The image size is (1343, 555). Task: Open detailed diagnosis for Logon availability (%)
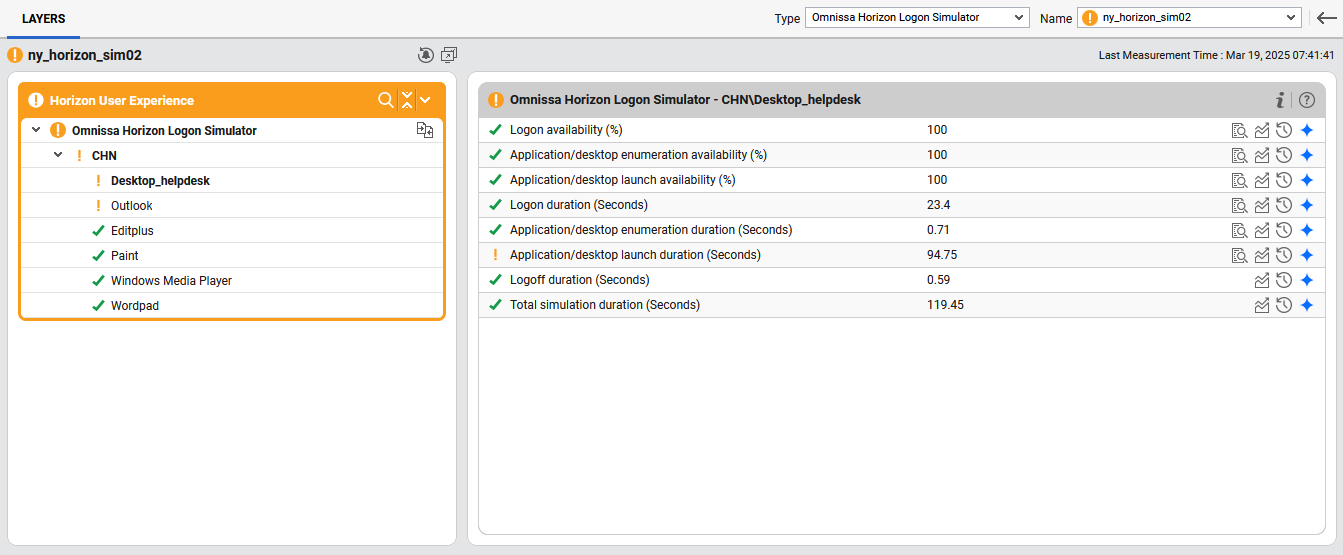tap(1239, 130)
